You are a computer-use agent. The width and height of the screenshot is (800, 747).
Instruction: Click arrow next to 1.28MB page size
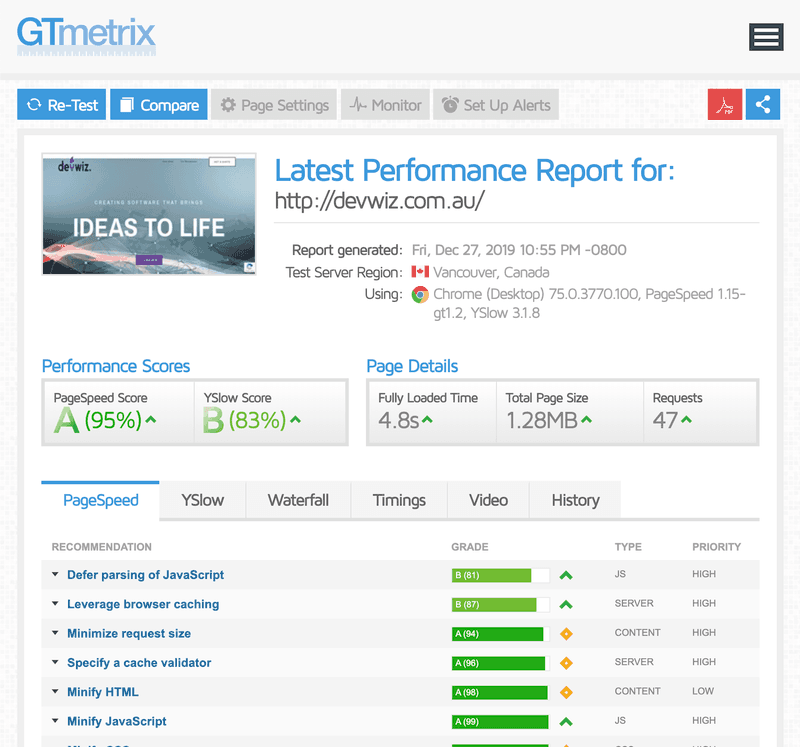pos(586,419)
